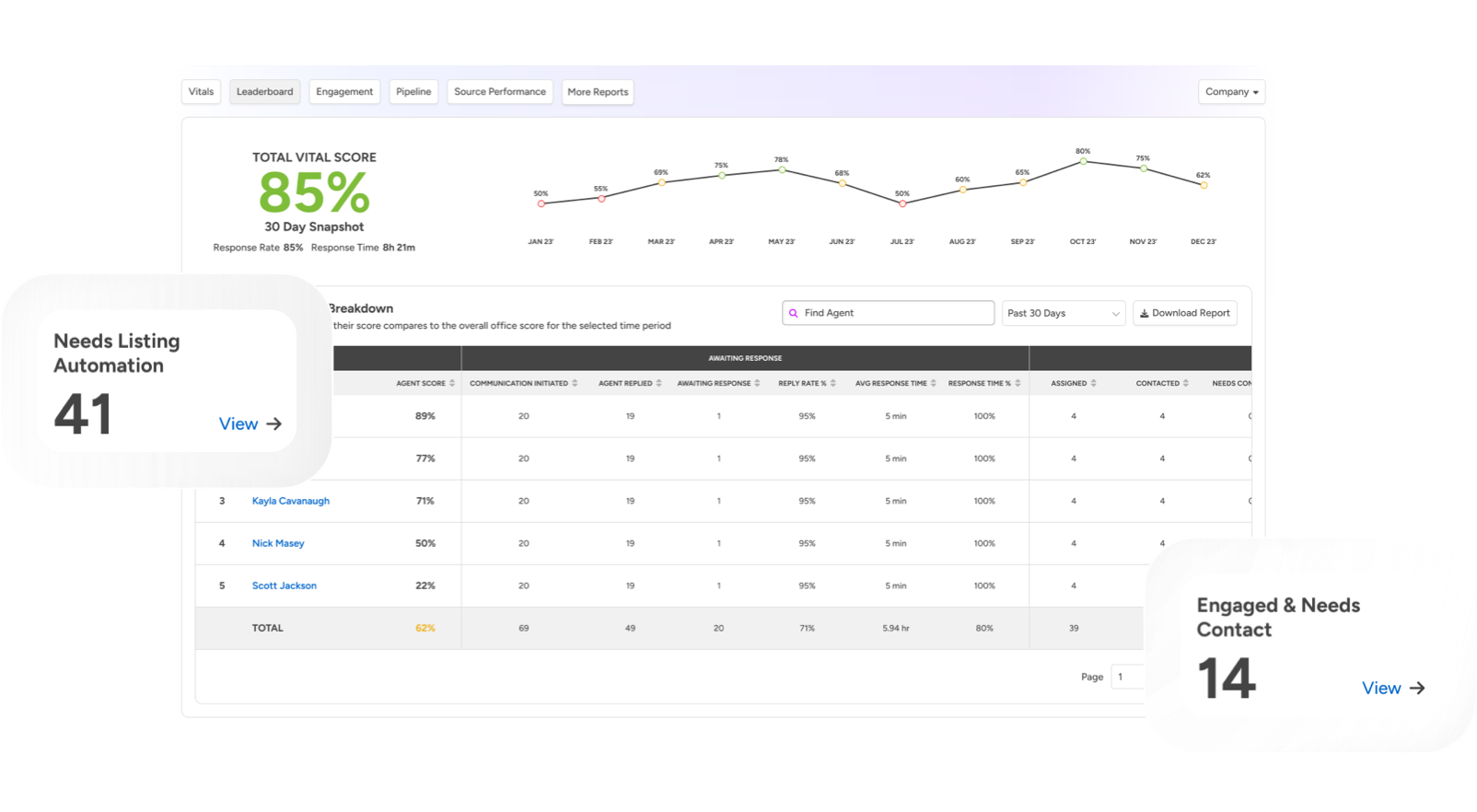
Task: Click the OCT 23' 80% chart point
Action: point(1083,161)
